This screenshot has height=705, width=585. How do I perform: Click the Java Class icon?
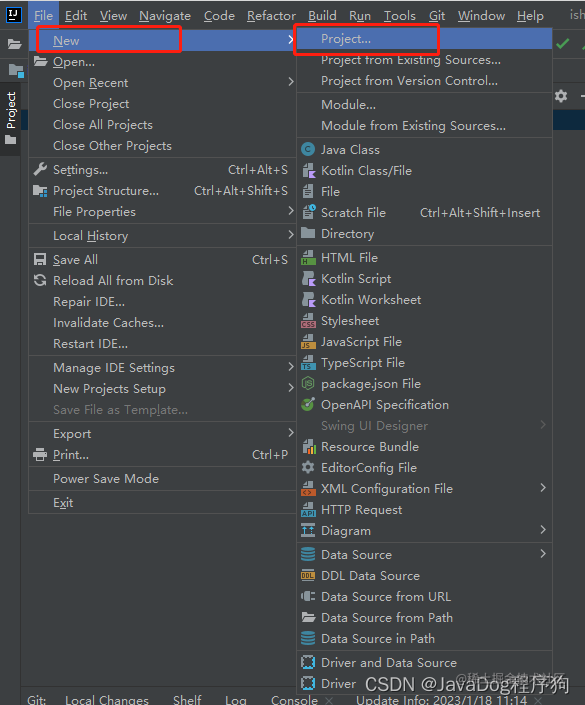[308, 149]
